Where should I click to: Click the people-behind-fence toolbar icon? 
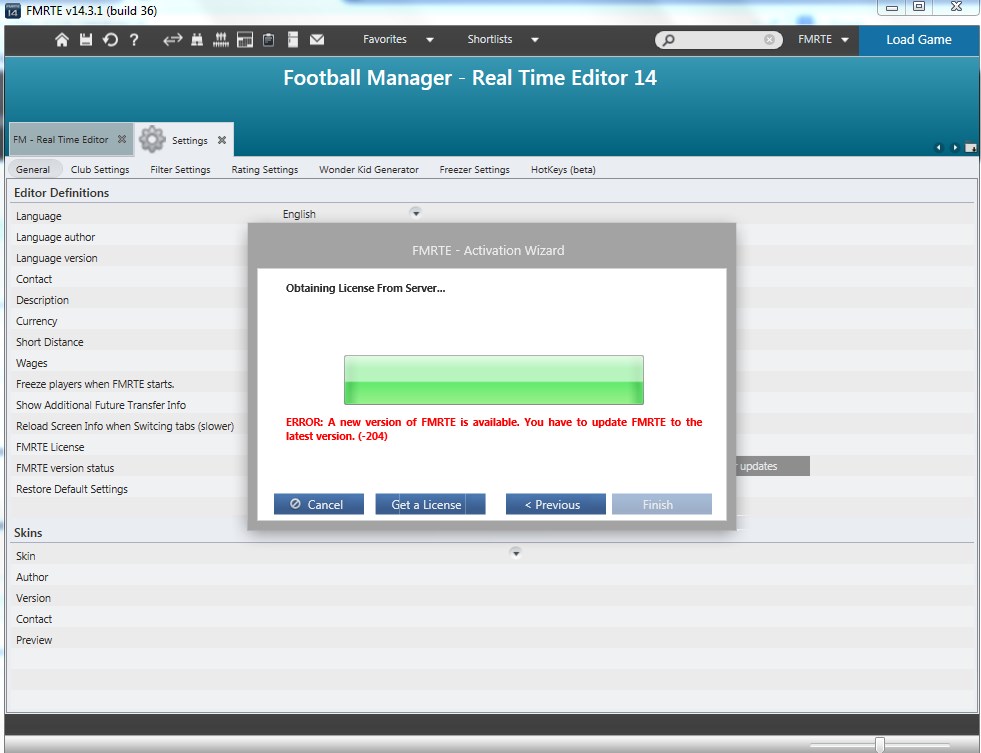click(x=221, y=40)
